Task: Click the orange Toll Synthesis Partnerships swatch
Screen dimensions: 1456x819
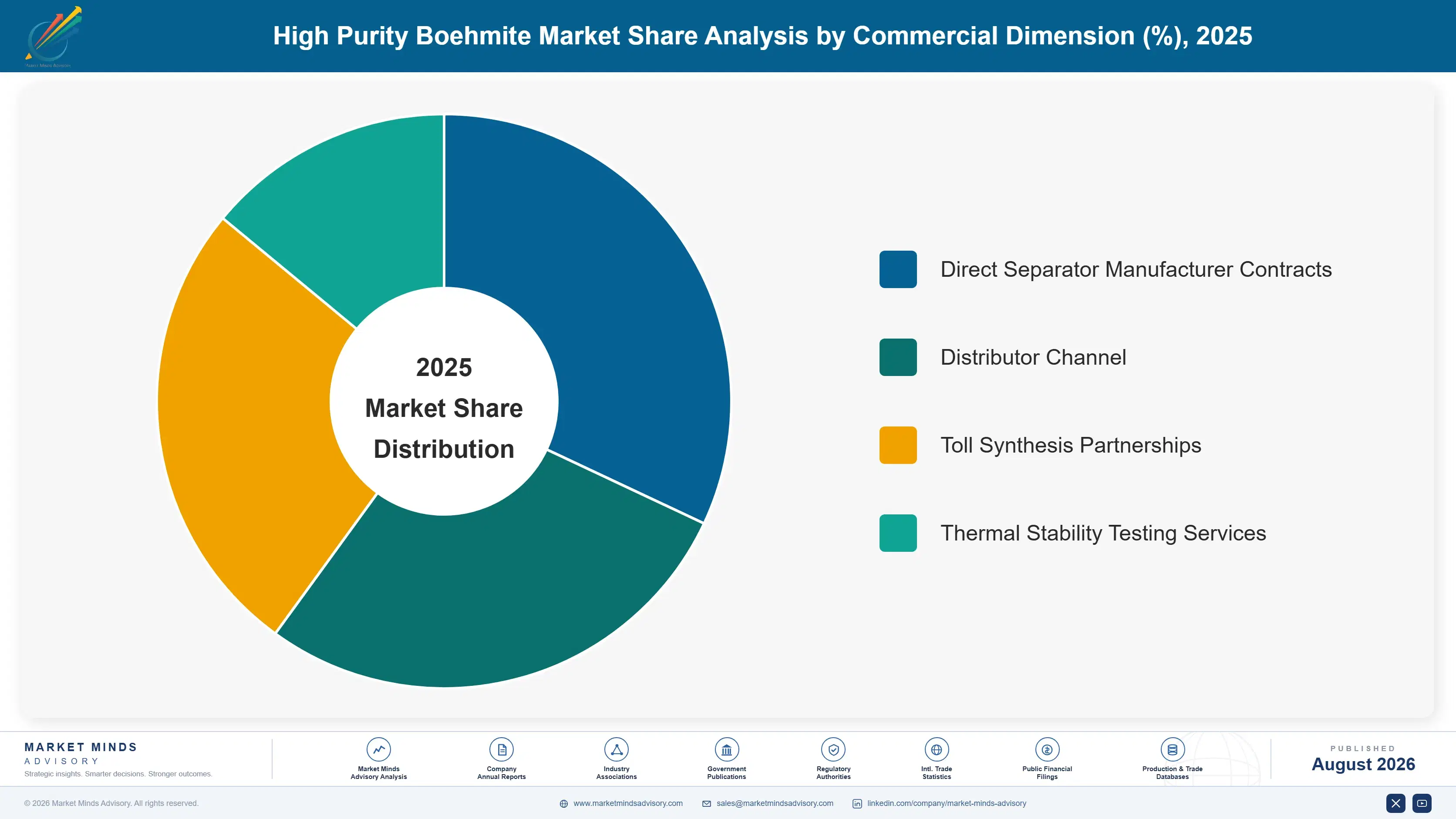Action: click(897, 445)
